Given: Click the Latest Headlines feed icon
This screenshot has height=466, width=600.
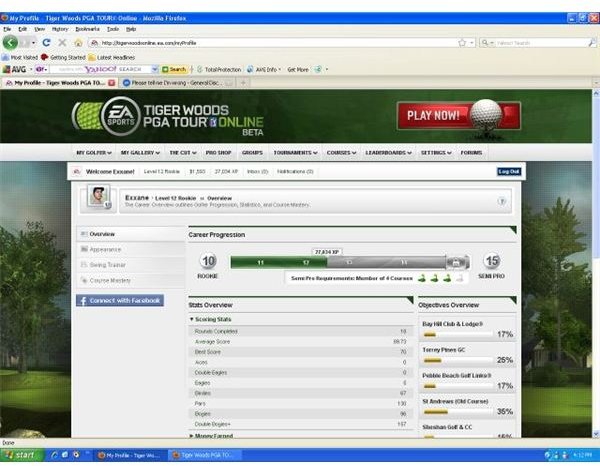Looking at the screenshot, I should pos(91,57).
